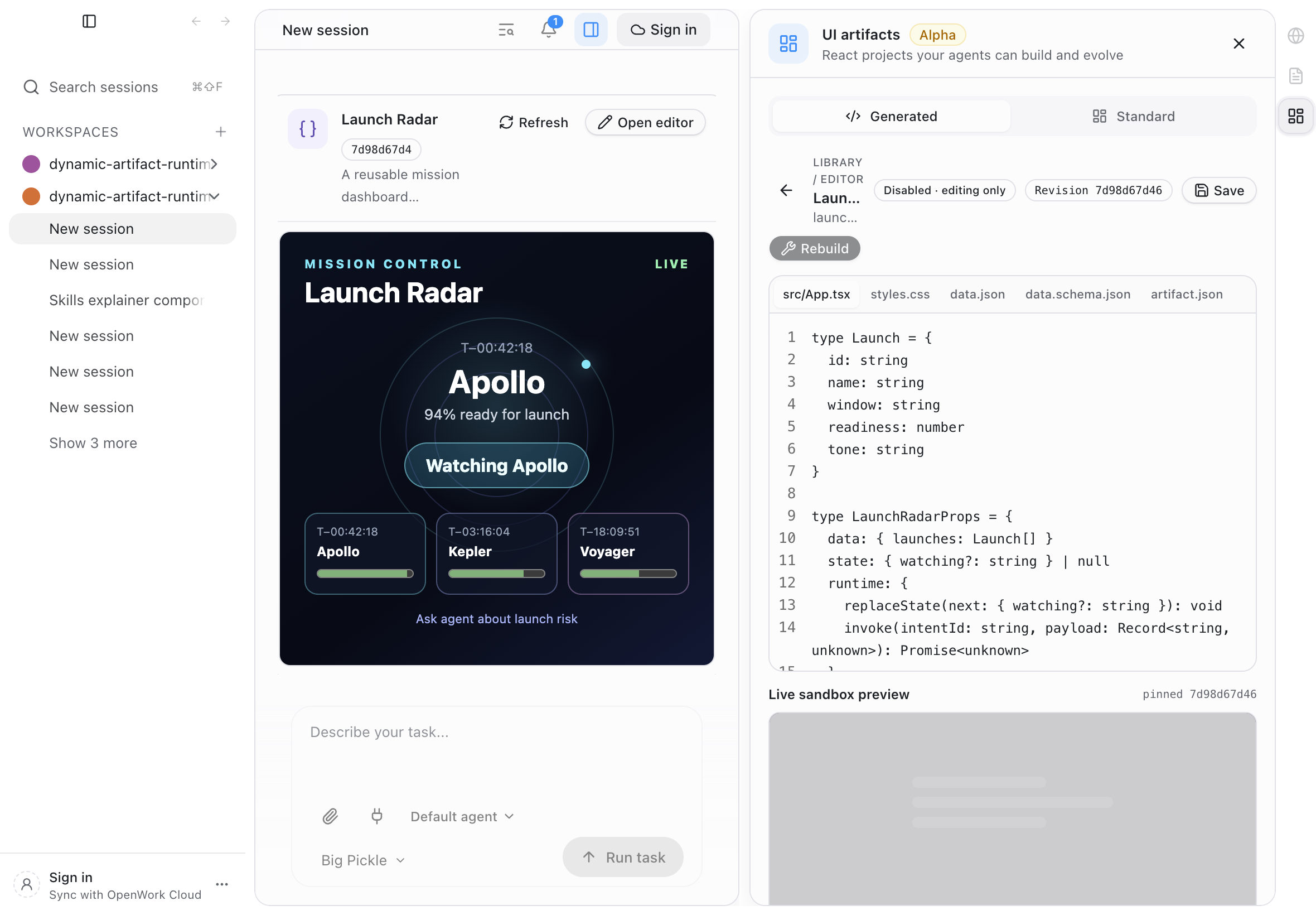Click the Rebuild button
Viewport: 1316px width, 915px height.
point(814,248)
